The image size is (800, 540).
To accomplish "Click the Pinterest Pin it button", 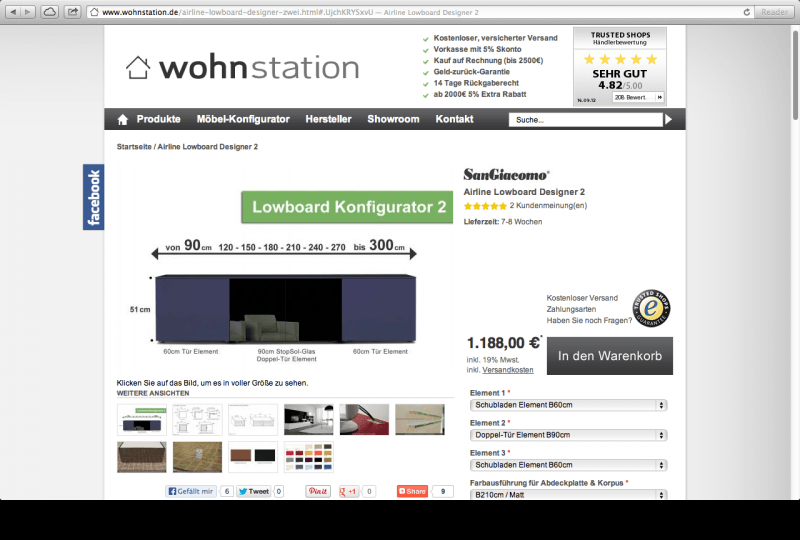I will click(x=318, y=491).
